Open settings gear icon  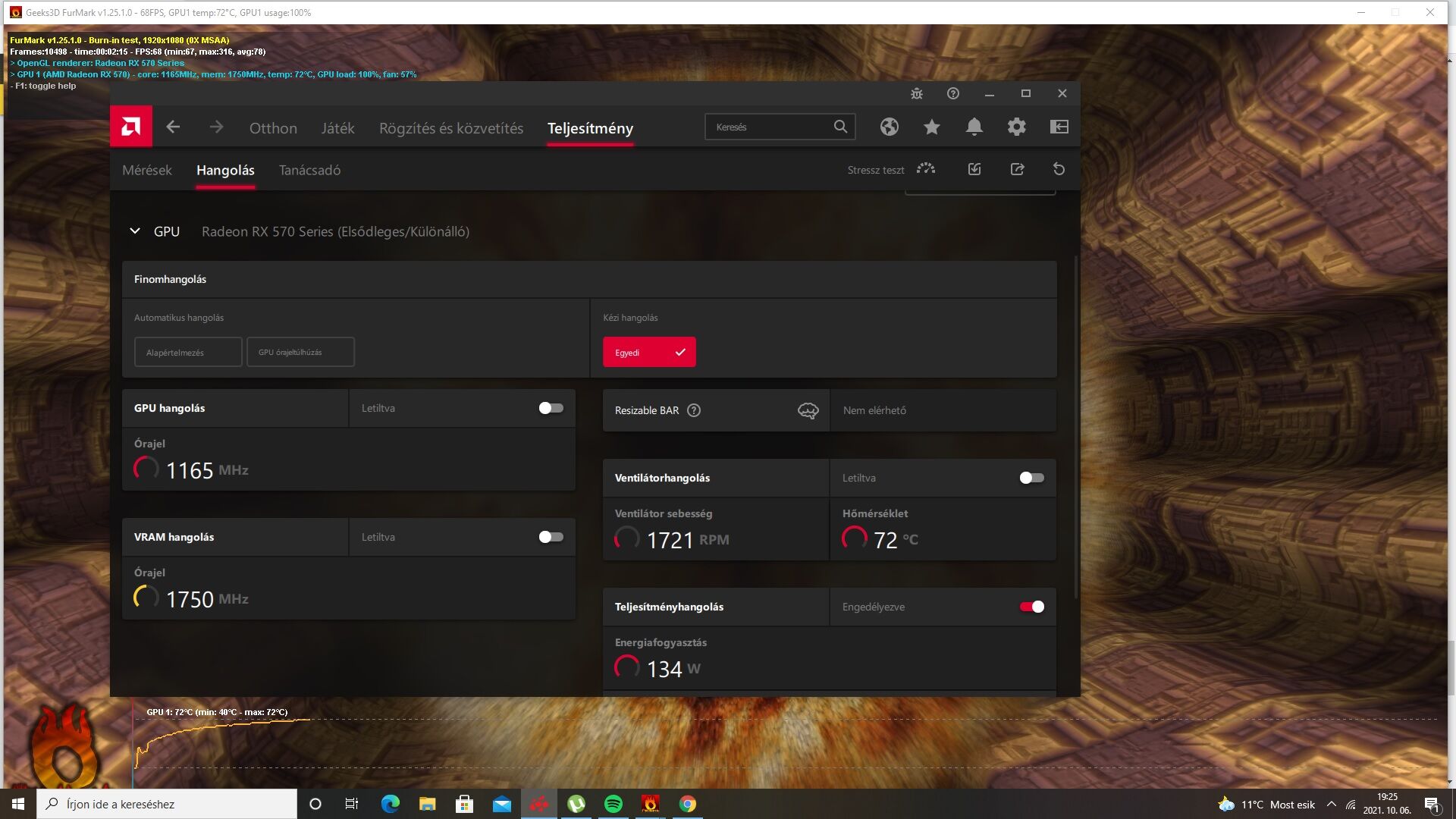click(x=1017, y=127)
